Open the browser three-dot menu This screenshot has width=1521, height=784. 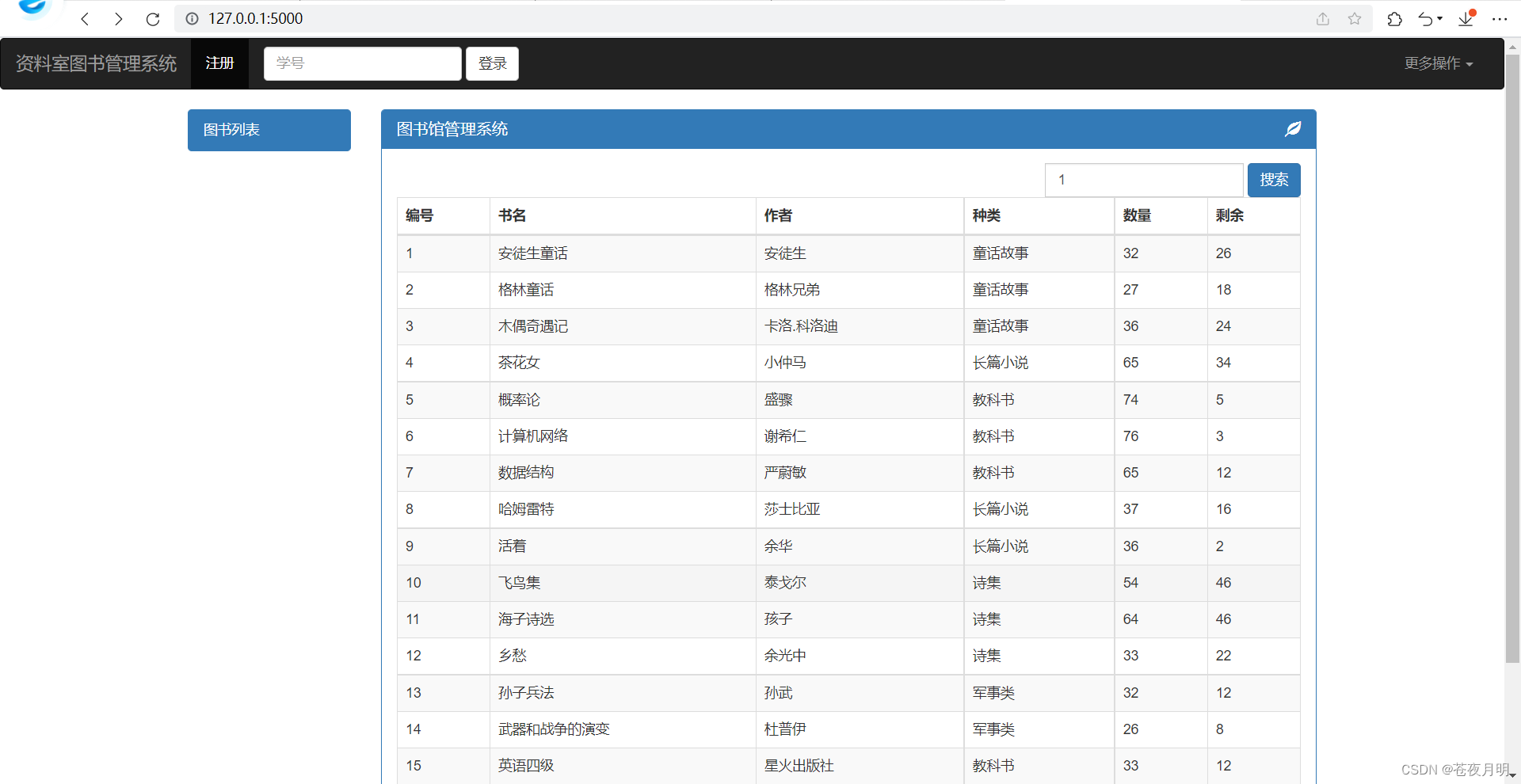click(1500, 19)
